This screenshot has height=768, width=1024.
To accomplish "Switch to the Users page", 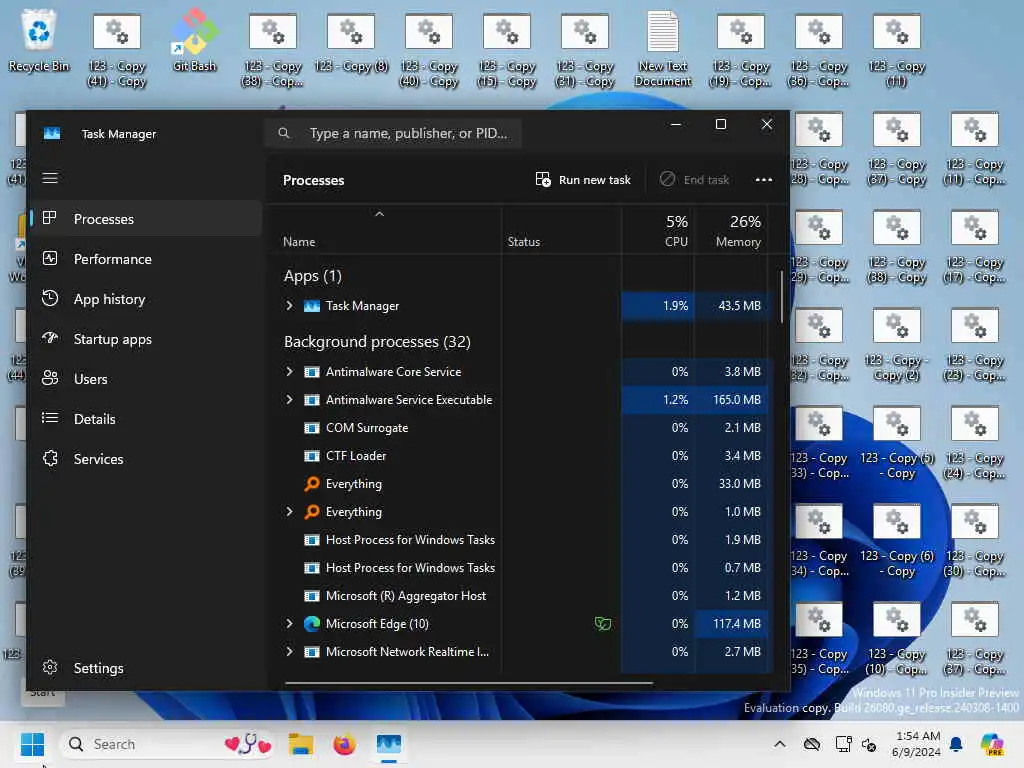I will coord(146,379).
